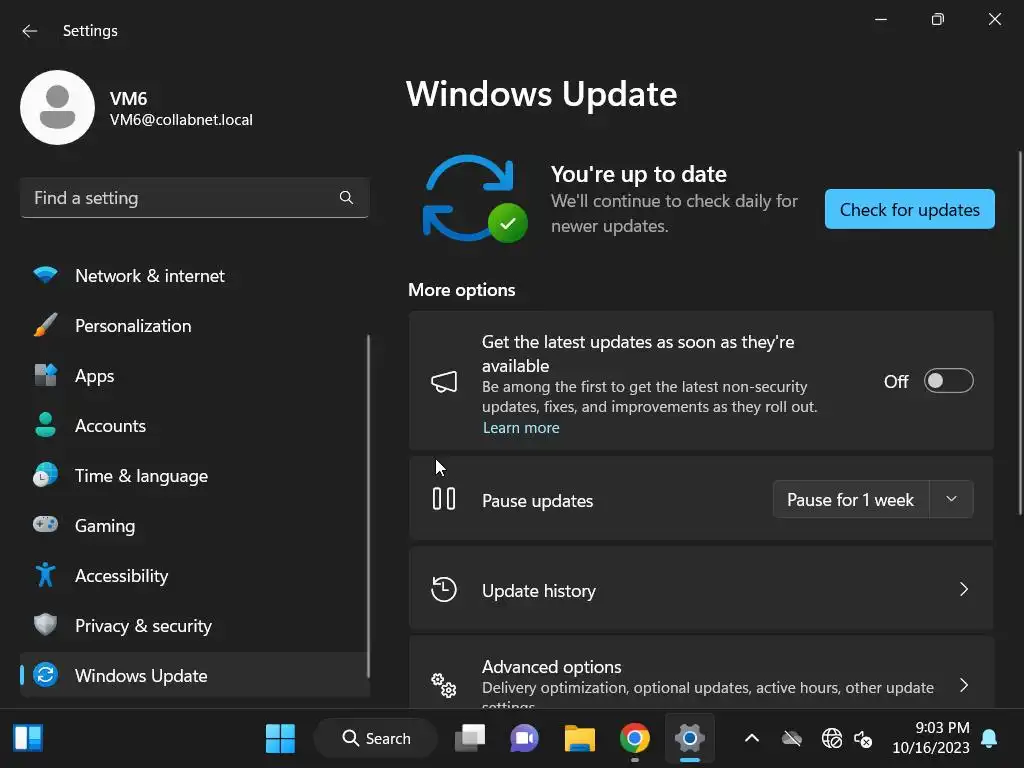Click the VM6@collabnet.local account text
Viewport: 1024px width, 768px height.
tap(181, 120)
